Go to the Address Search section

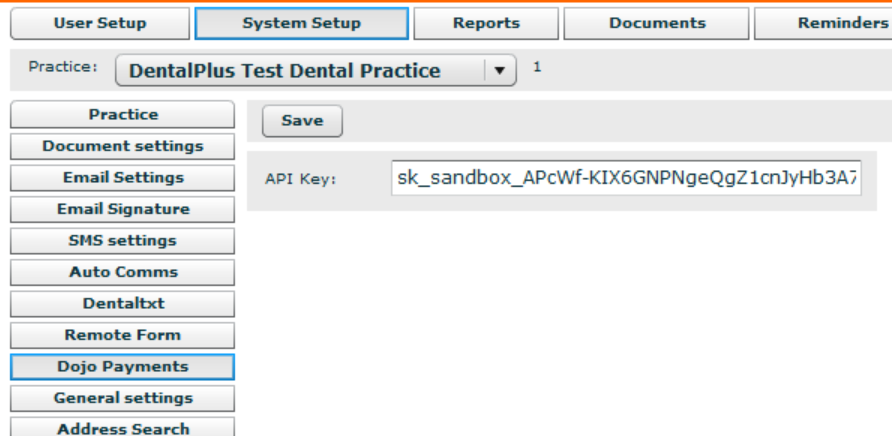[123, 428]
